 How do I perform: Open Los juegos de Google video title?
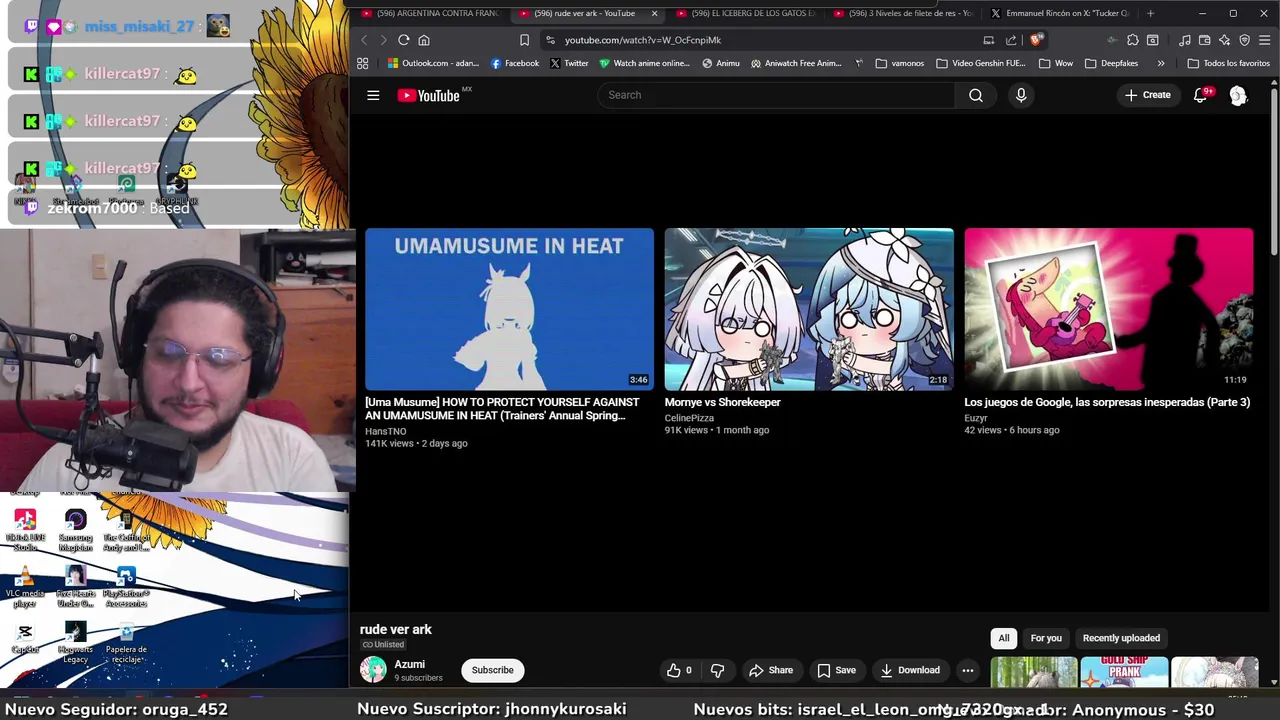[x=1106, y=402]
